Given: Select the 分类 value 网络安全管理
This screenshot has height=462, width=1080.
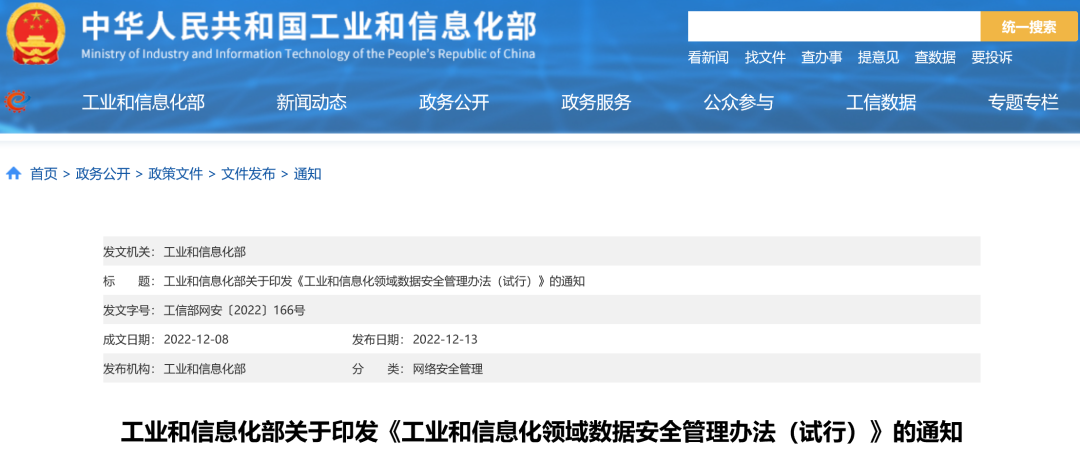Looking at the screenshot, I should tap(448, 369).
